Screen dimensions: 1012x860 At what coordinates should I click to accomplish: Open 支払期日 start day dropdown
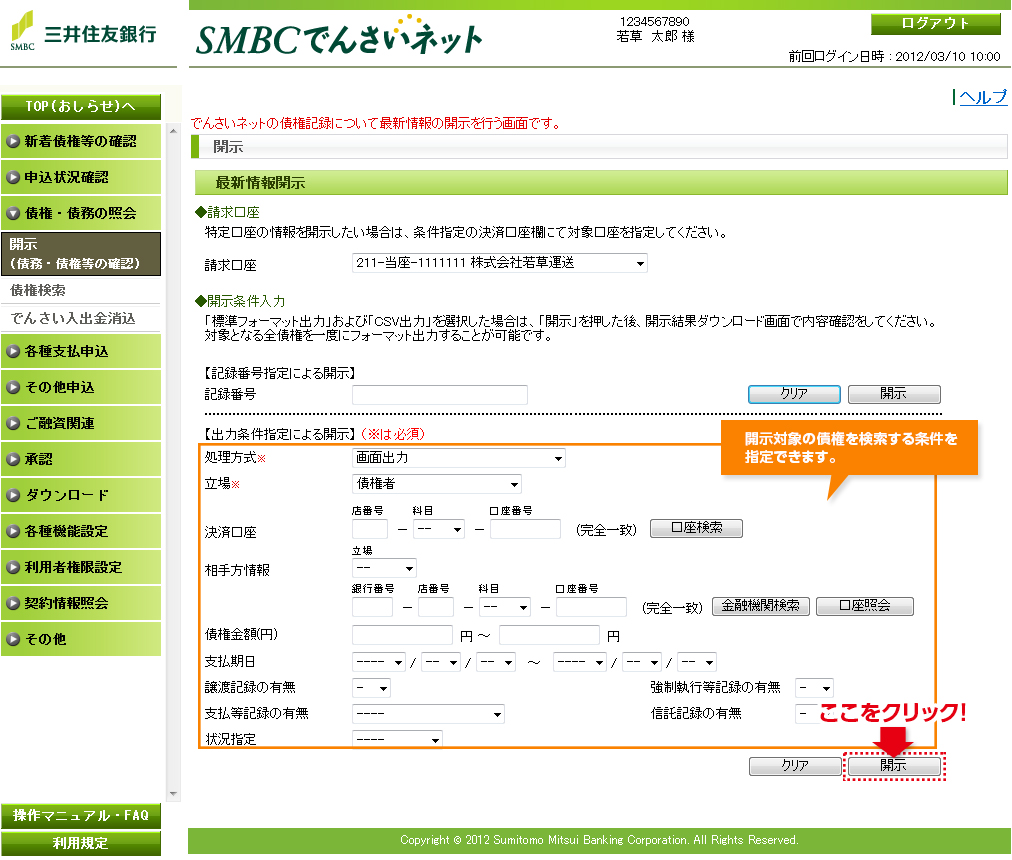[496, 662]
